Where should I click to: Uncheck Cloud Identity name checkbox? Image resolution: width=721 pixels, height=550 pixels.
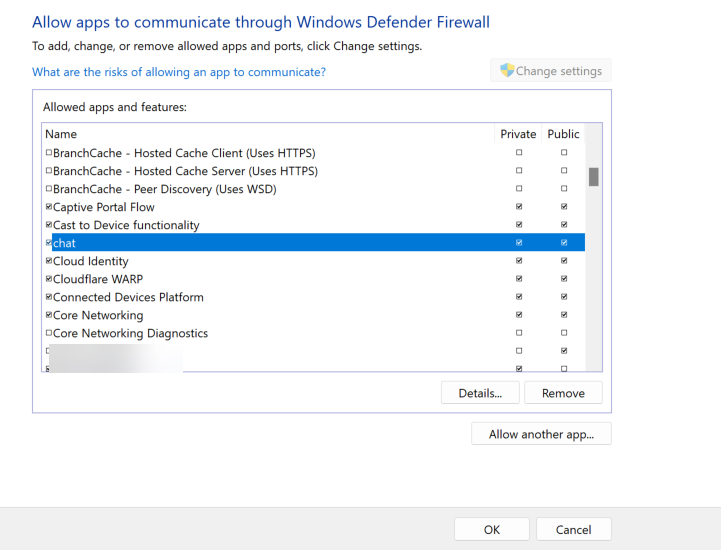(49, 261)
